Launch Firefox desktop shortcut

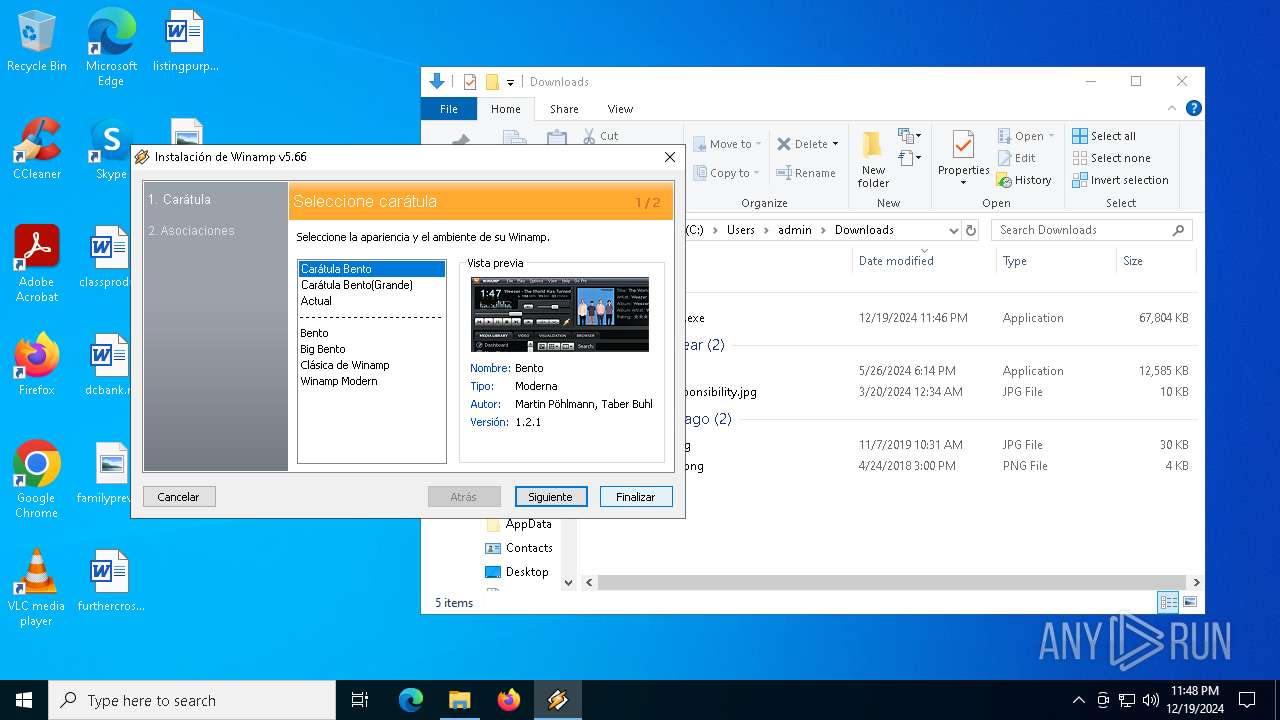pyautogui.click(x=36, y=364)
